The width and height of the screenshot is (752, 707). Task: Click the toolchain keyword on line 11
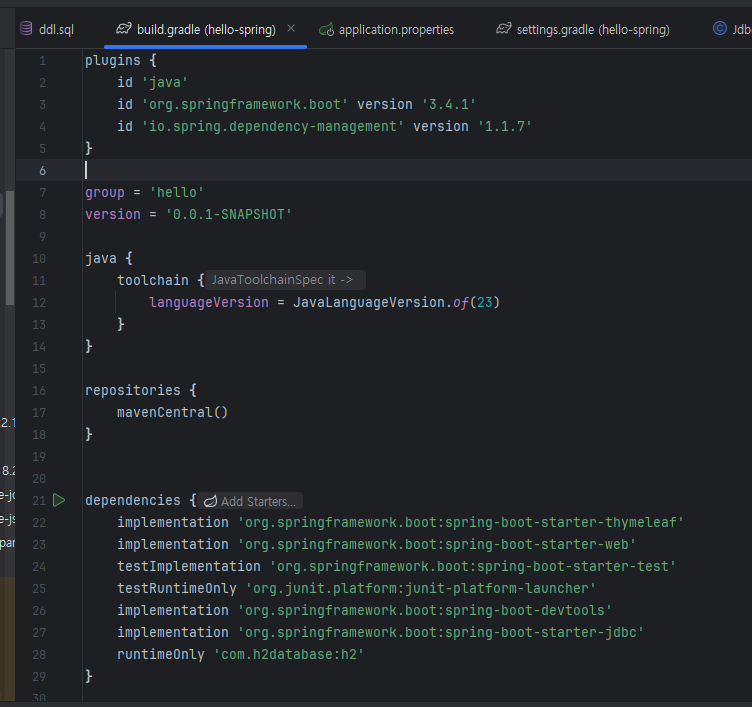(x=153, y=281)
